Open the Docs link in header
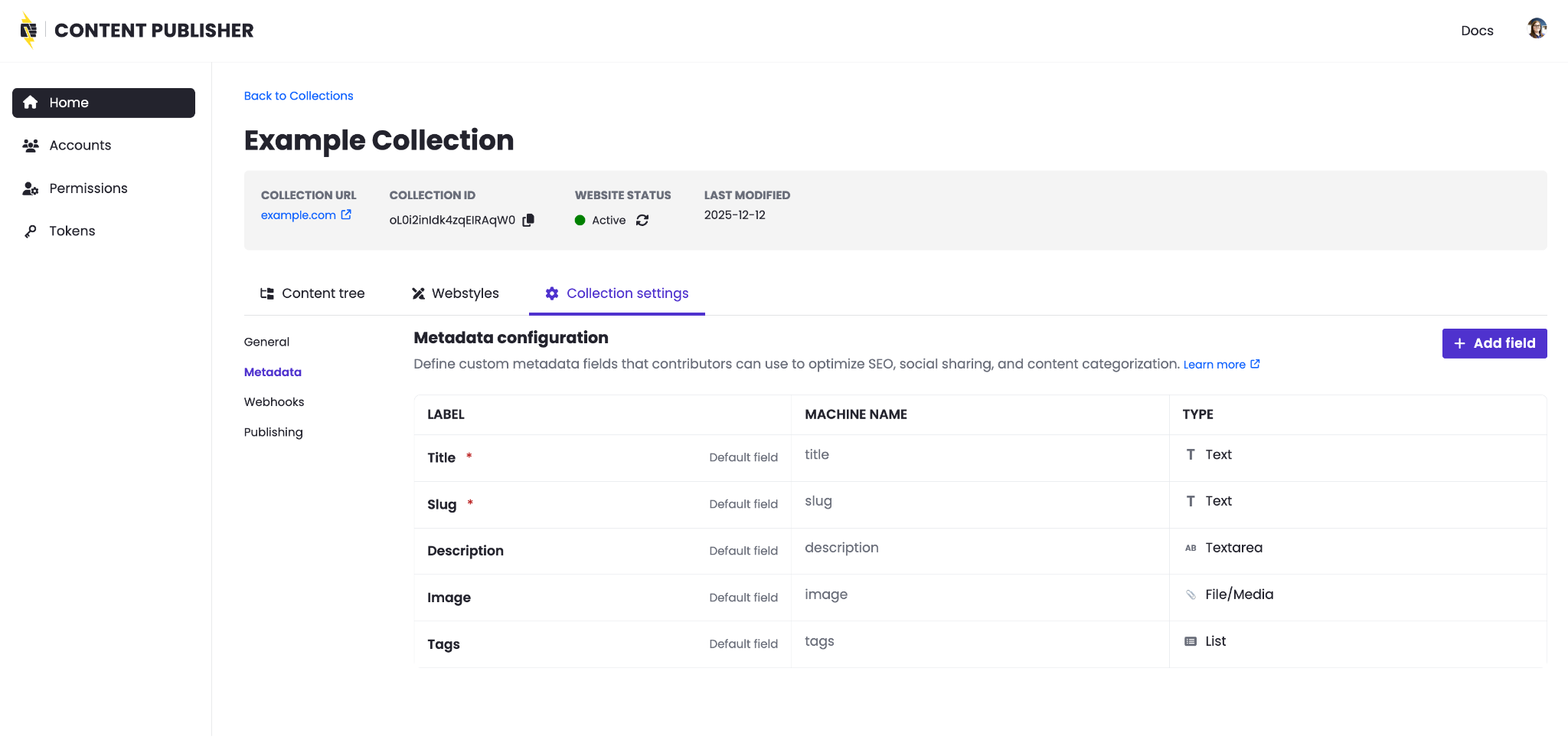Viewport: 1568px width, 737px height. click(1476, 31)
